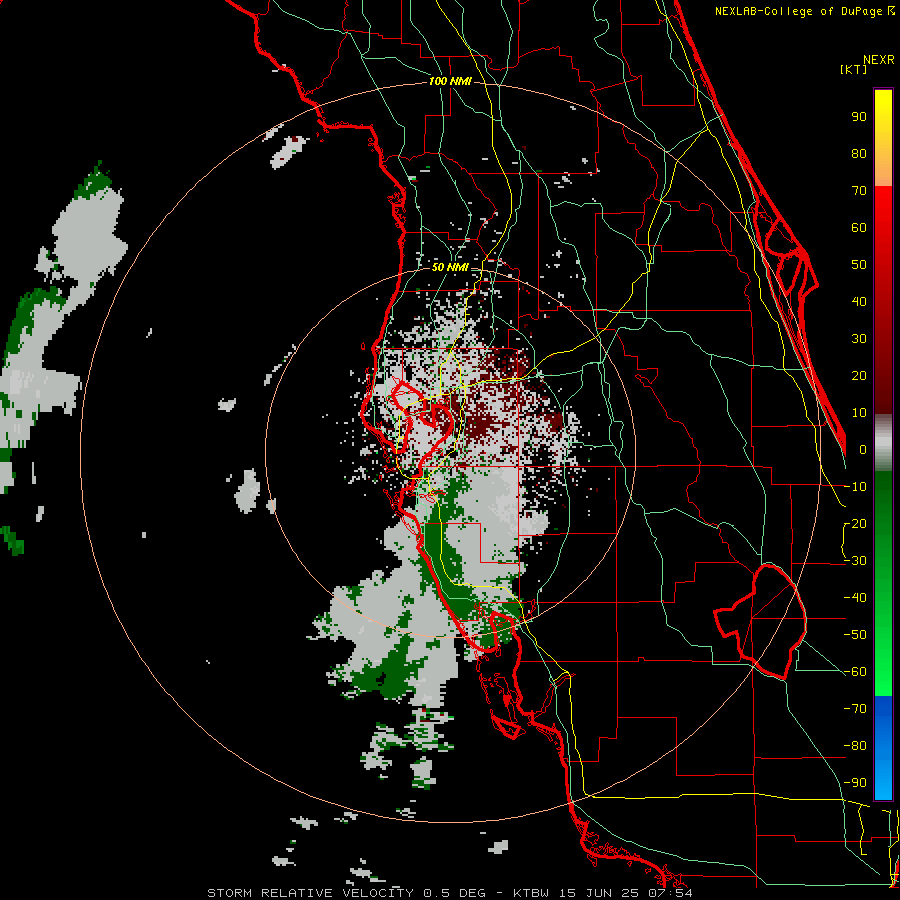This screenshot has width=900, height=900.
Task: Select the -40 value on velocity scale
Action: (x=855, y=598)
